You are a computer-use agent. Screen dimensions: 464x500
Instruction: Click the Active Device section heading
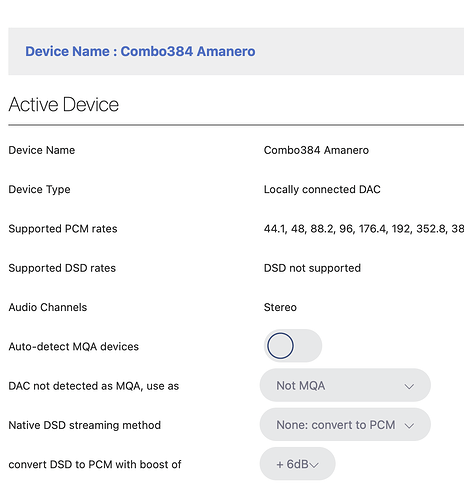[63, 104]
